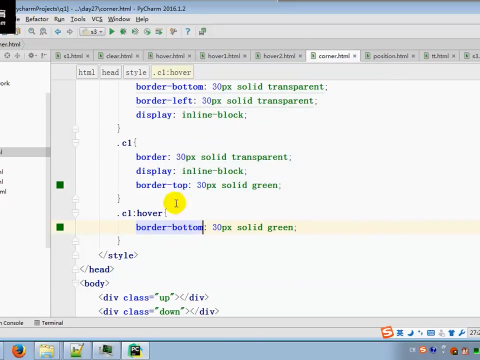Close the clear.html tab

[x=137, y=56]
